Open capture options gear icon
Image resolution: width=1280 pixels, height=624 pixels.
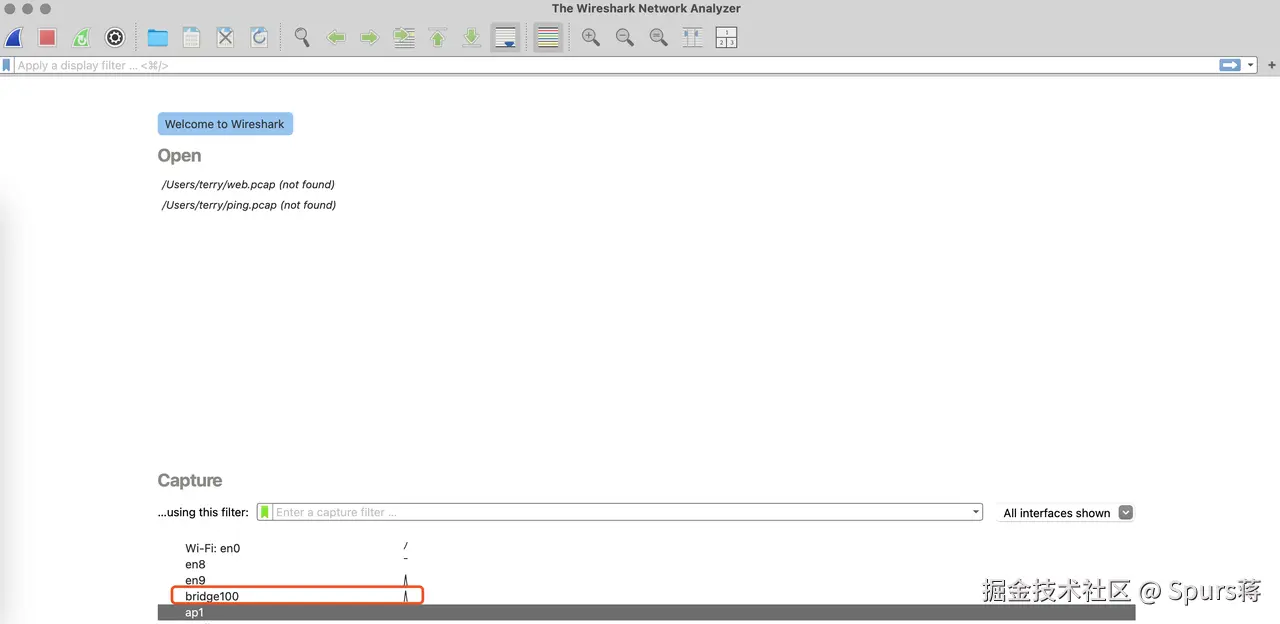(115, 38)
